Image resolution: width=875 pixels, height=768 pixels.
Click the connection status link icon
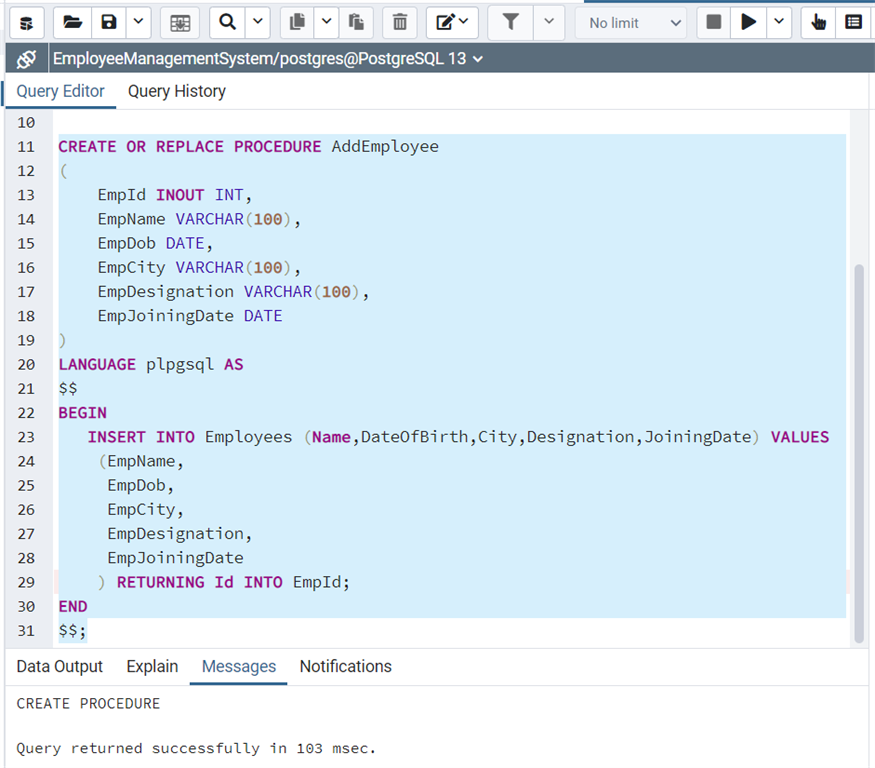(x=26, y=59)
